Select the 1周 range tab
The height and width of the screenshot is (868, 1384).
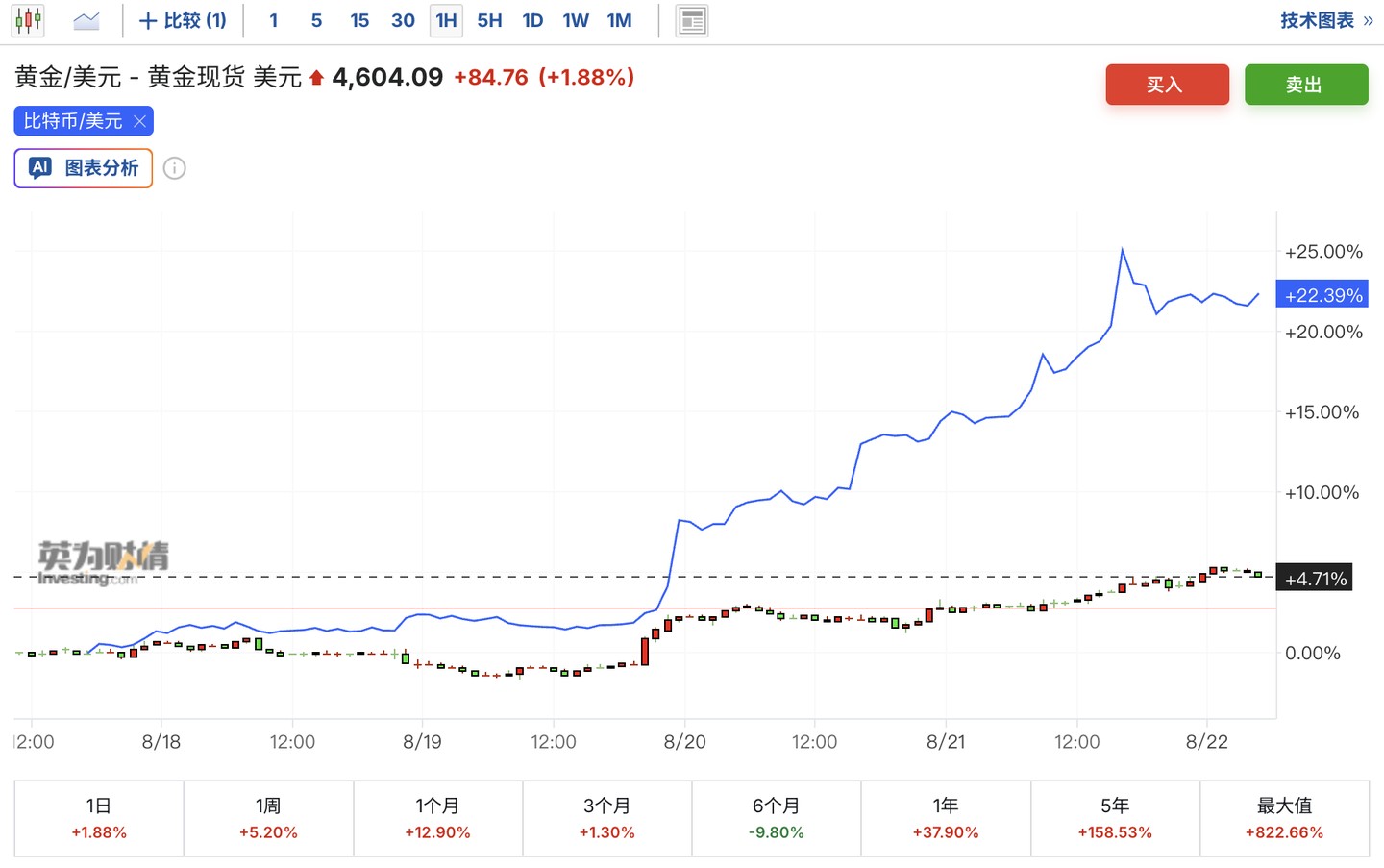tap(268, 818)
